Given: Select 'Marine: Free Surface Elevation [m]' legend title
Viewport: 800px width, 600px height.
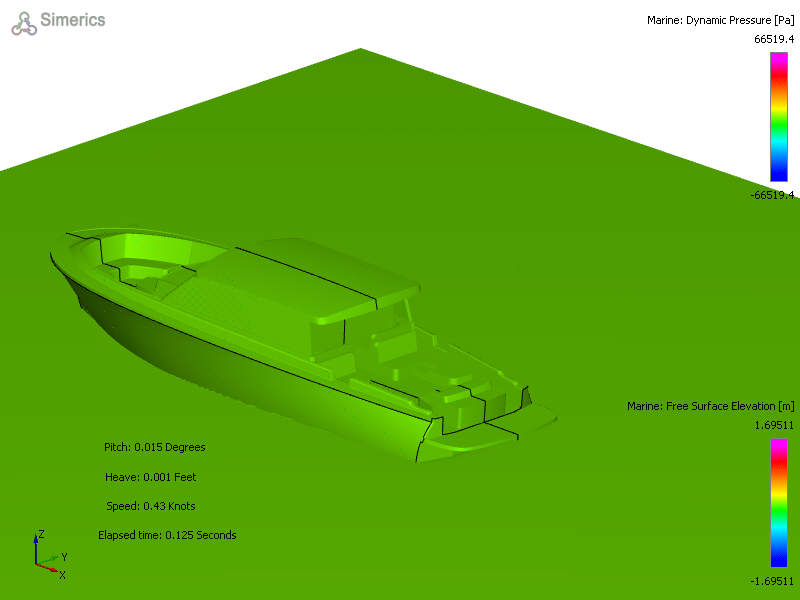Looking at the screenshot, I should [711, 406].
